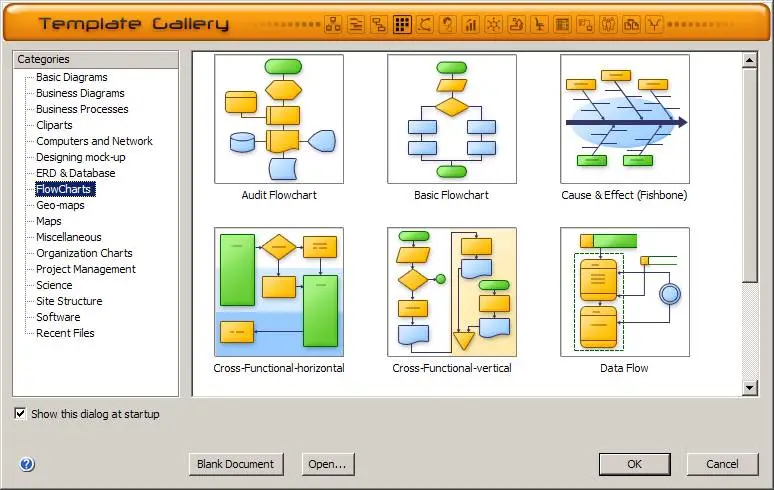This screenshot has width=774, height=490.
Task: Select Maps category
Action: click(49, 221)
